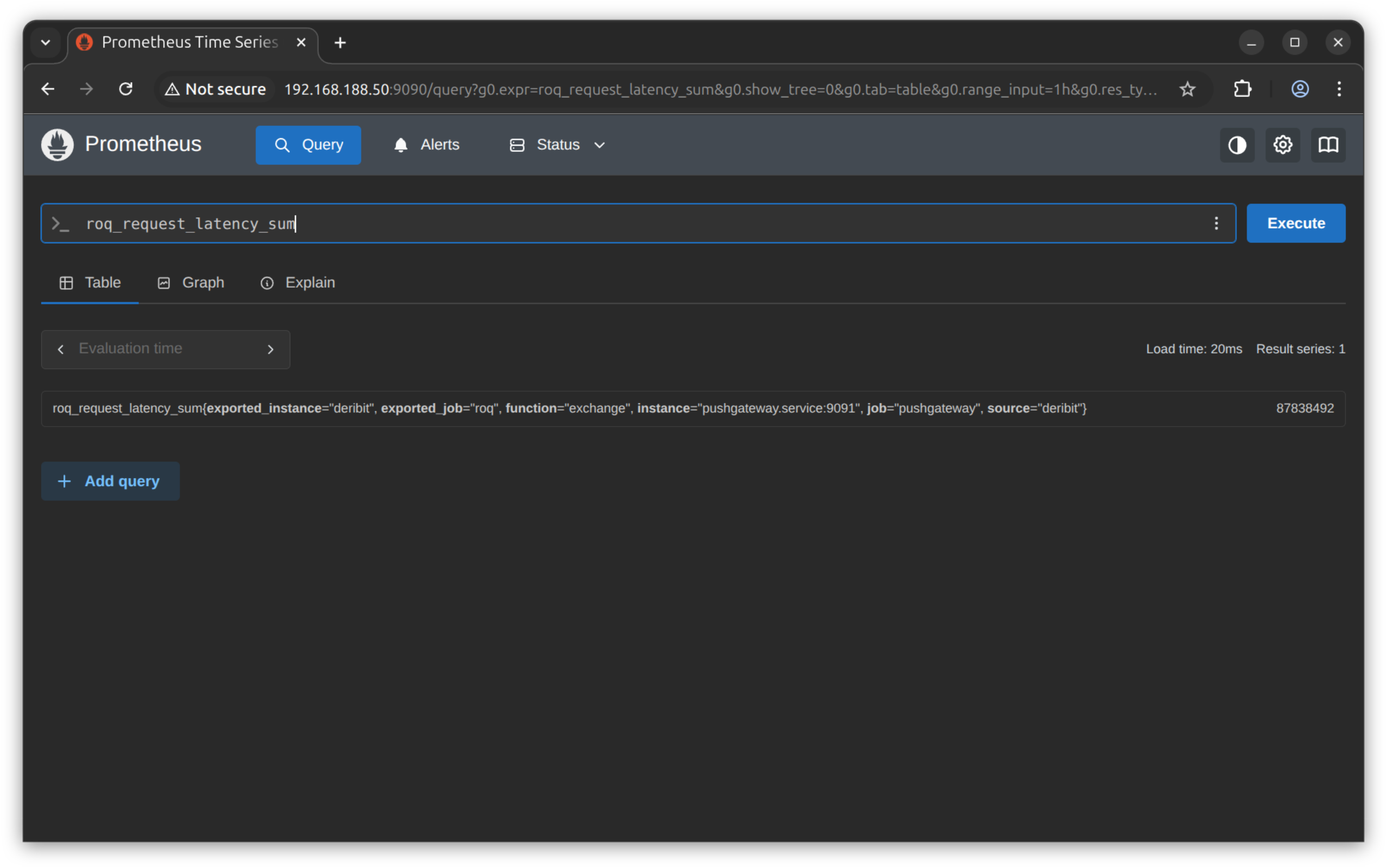Execute the query
This screenshot has width=1387, height=868.
click(x=1296, y=223)
